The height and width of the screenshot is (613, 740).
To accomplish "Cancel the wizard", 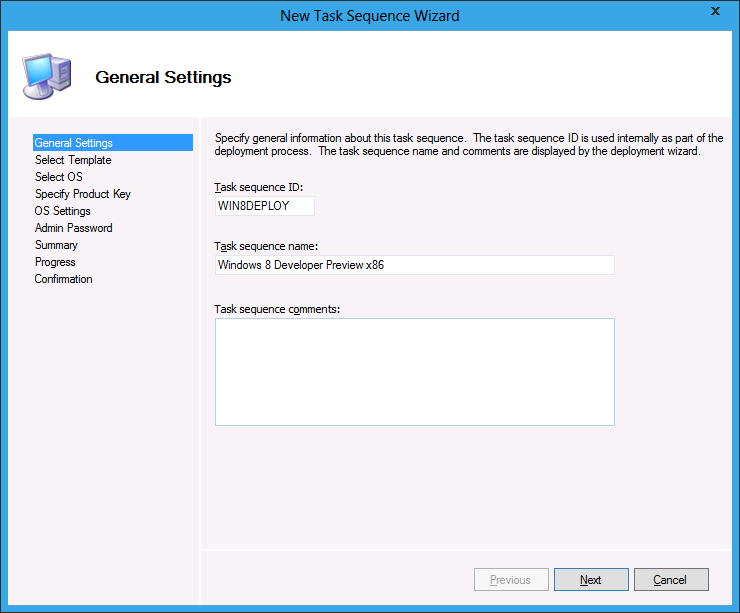I will coord(670,580).
